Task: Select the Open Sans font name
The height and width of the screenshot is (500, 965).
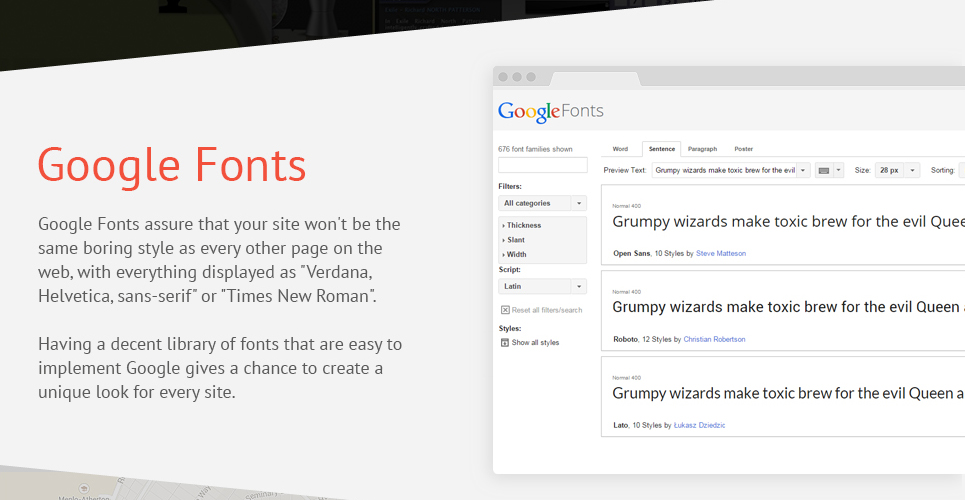Action: (631, 253)
